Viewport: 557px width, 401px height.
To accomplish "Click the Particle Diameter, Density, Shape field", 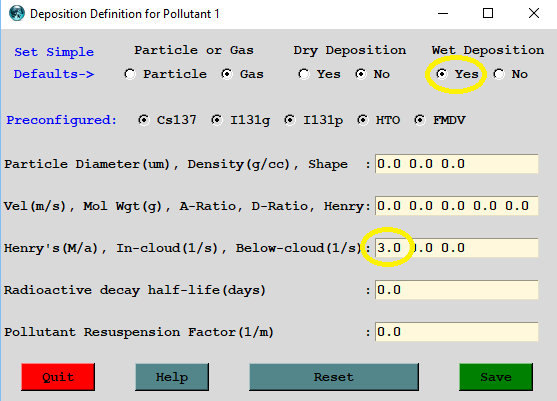I will [x=456, y=164].
